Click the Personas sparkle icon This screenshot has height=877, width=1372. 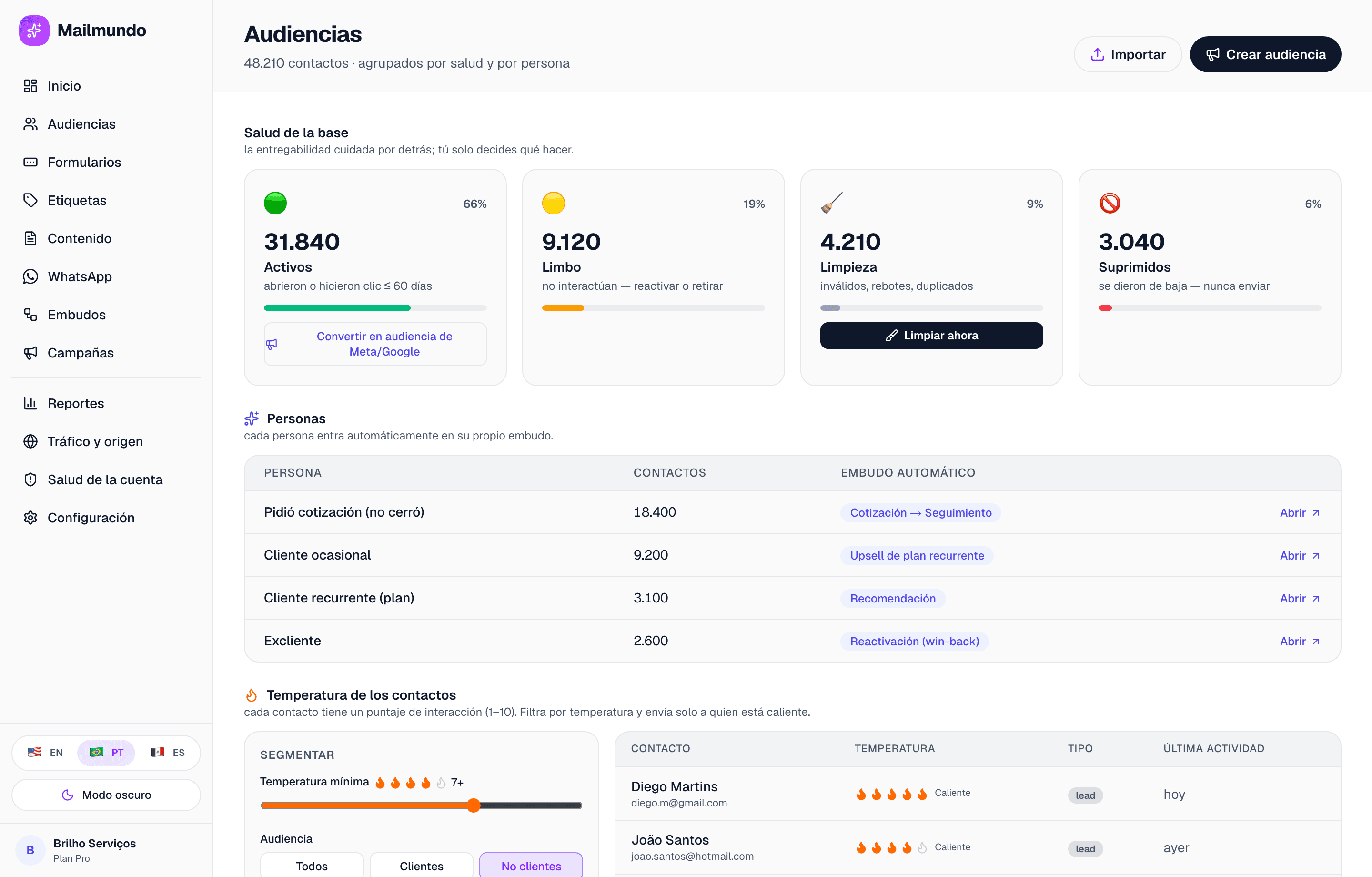point(251,418)
